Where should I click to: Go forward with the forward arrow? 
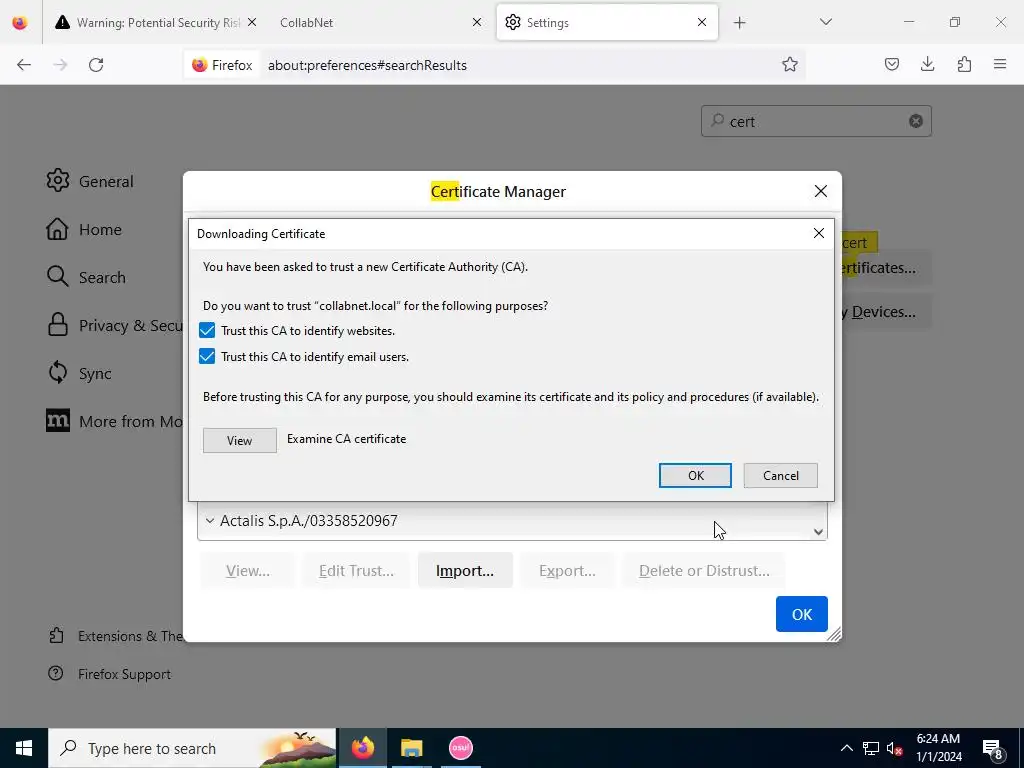coord(60,65)
